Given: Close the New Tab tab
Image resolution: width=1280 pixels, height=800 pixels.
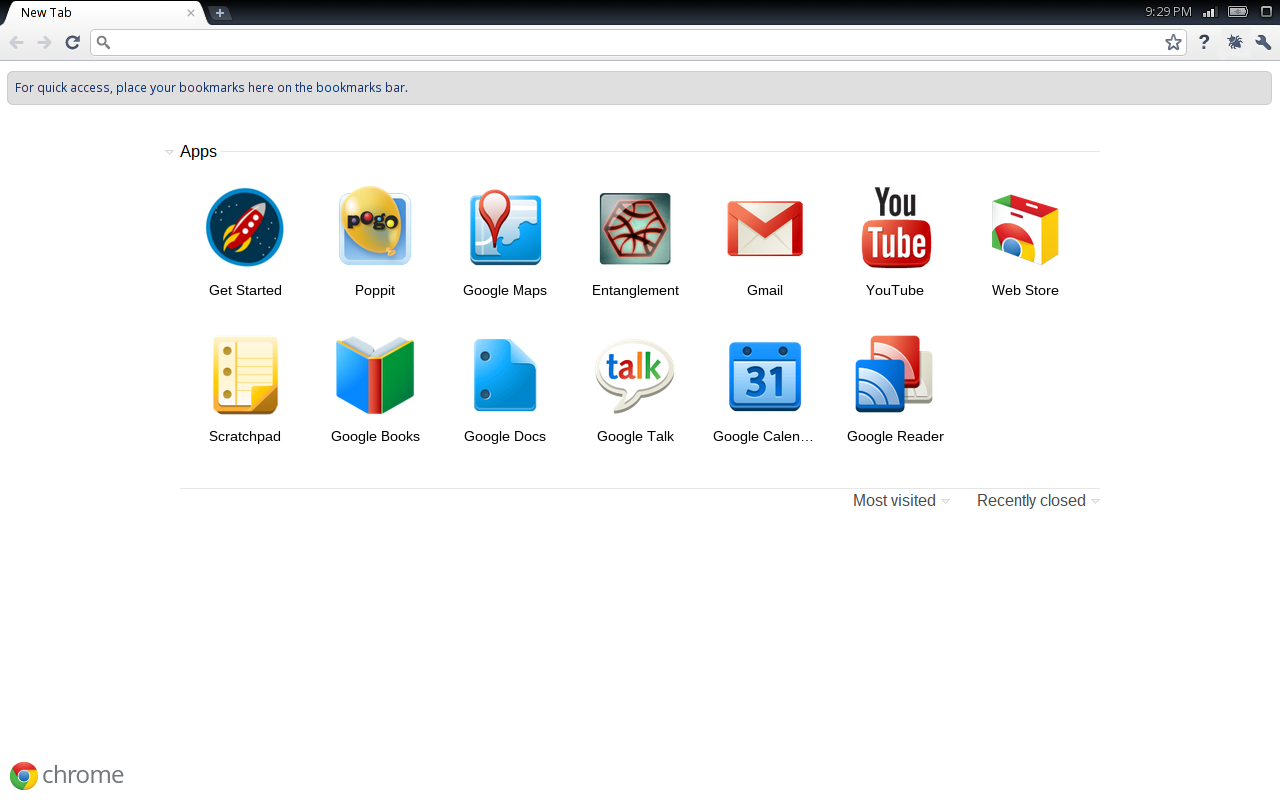Looking at the screenshot, I should [191, 13].
